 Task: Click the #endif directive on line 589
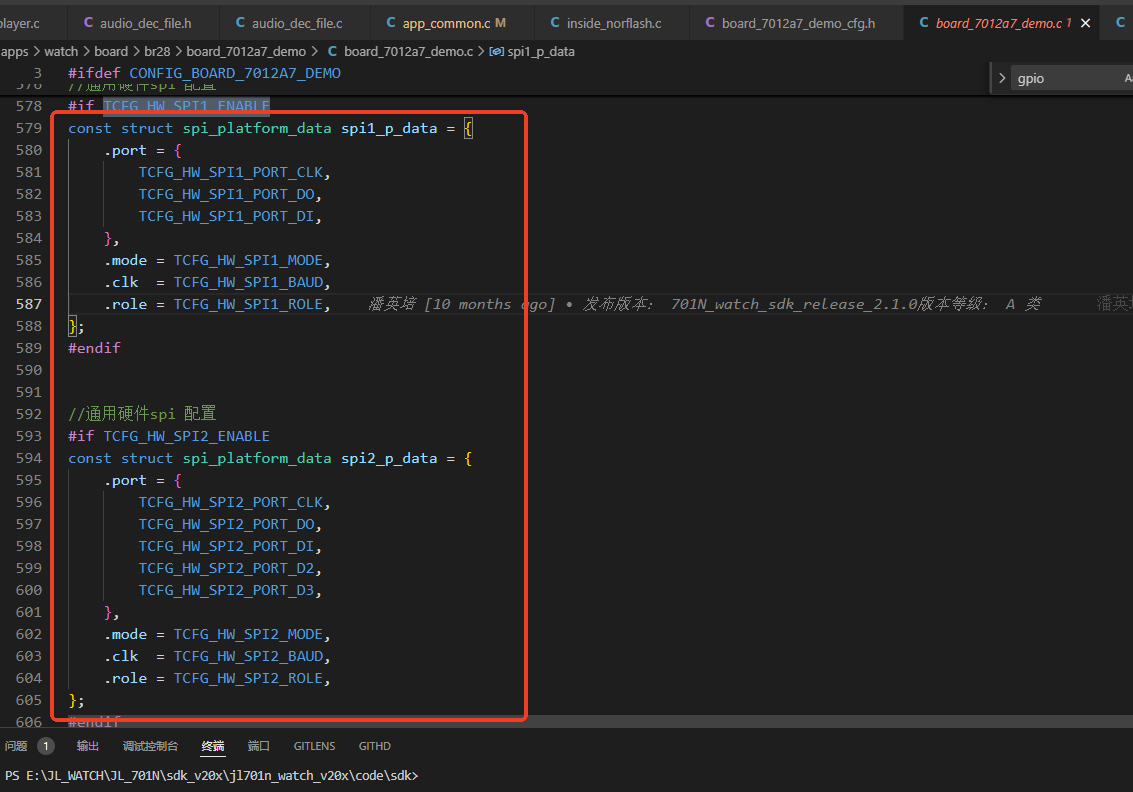pyautogui.click(x=94, y=348)
